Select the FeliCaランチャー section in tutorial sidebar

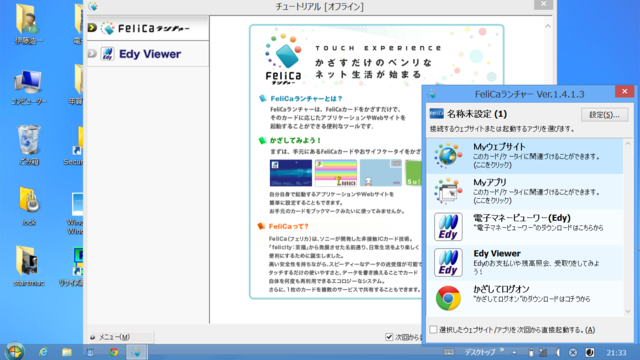[148, 28]
